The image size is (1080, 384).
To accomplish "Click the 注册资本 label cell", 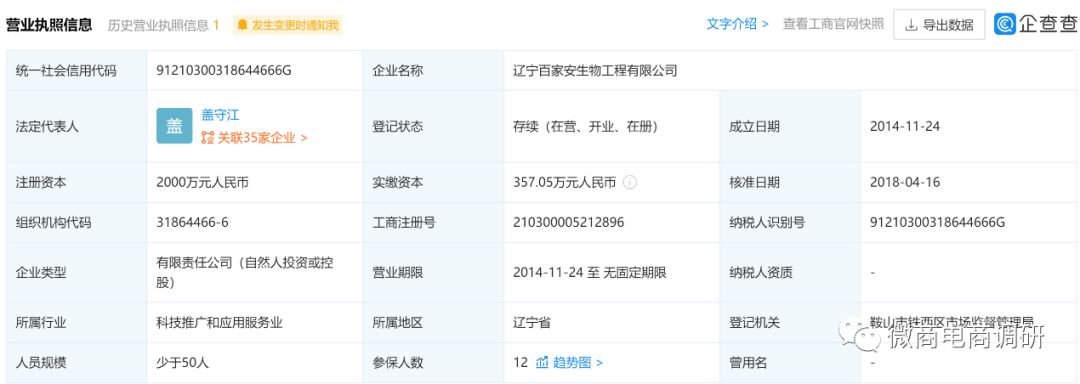I will pos(76,183).
